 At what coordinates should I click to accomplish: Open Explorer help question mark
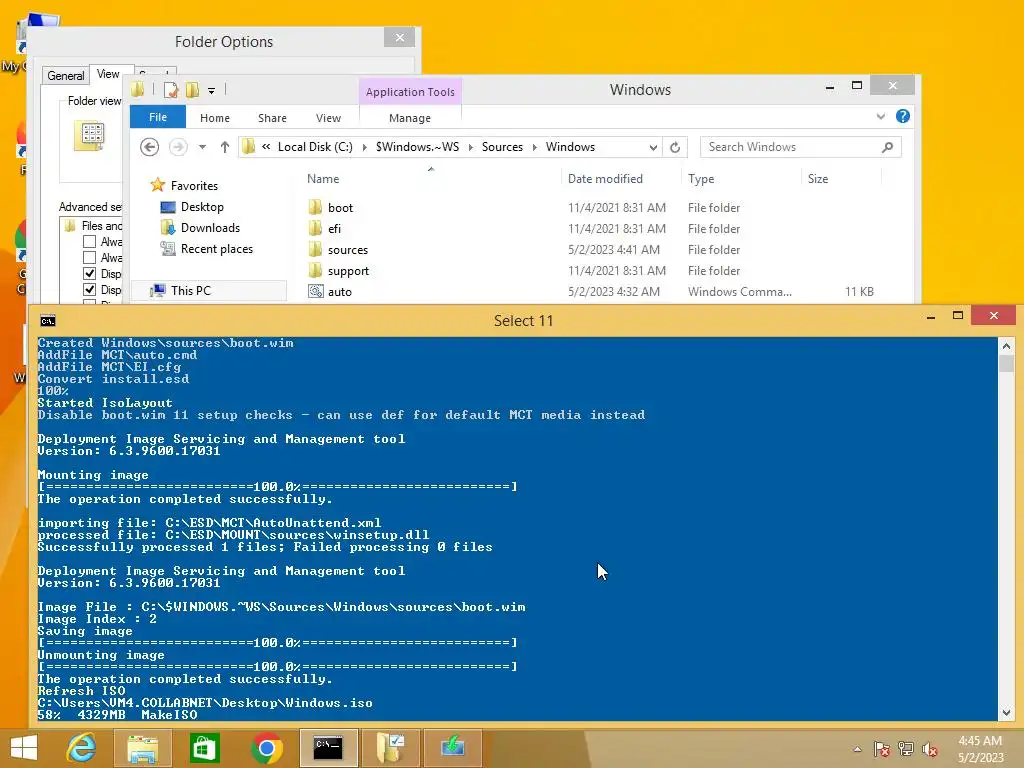903,116
